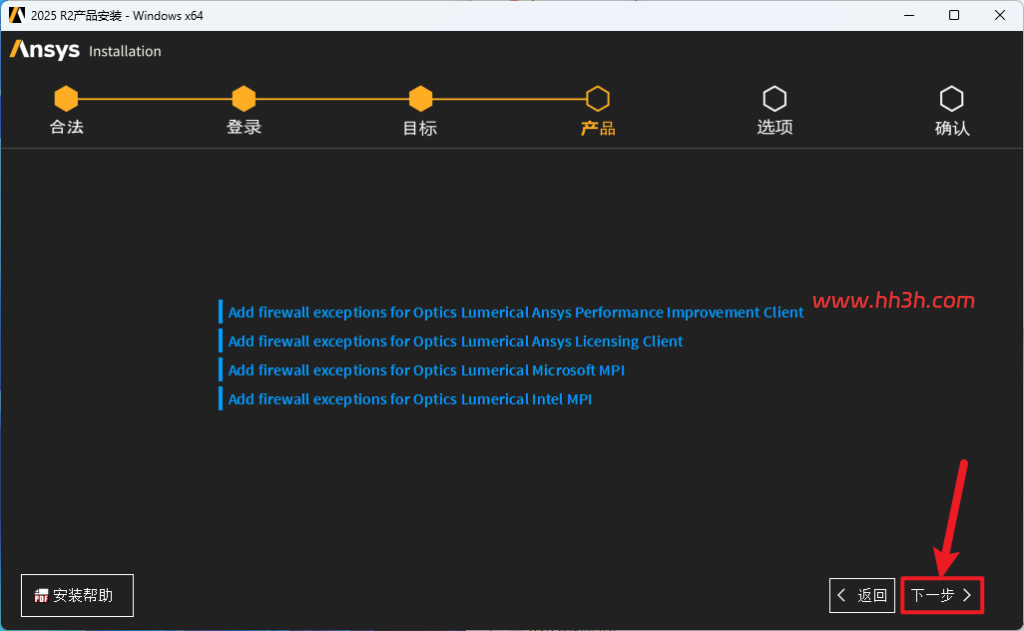Click the PDF icon on 安装帮助 button
Screen dimensions: 1024x631
click(x=41, y=595)
